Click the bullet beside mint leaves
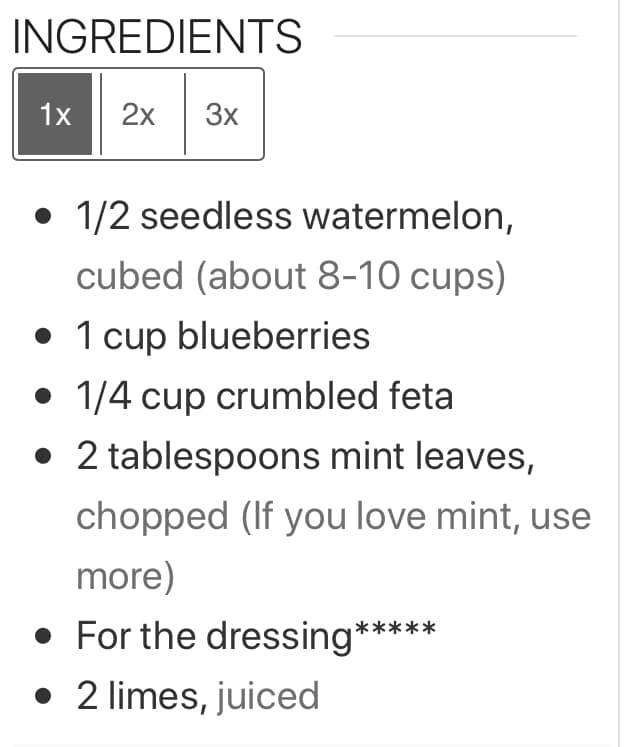 click(x=42, y=456)
